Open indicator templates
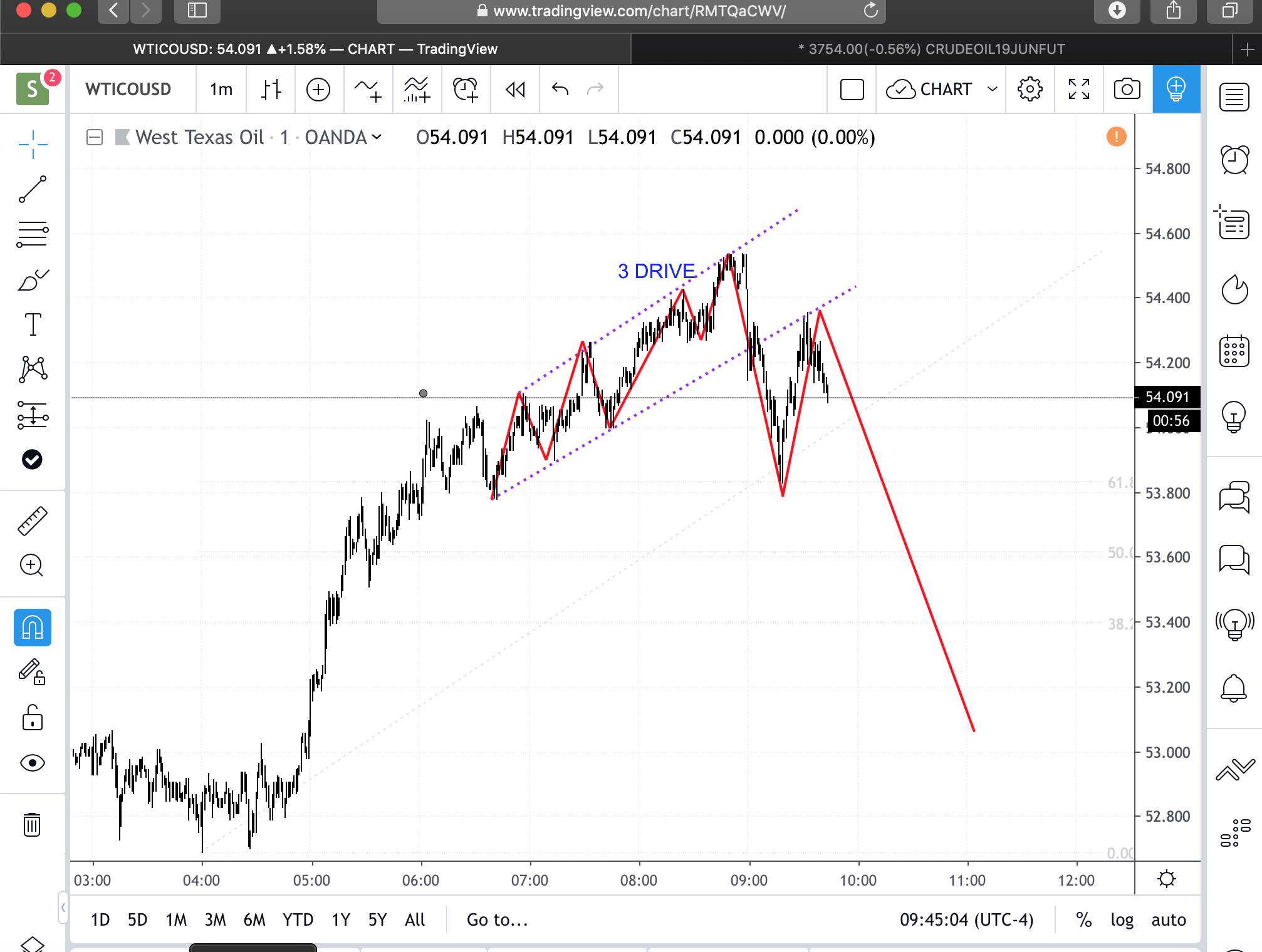This screenshot has width=1262, height=952. click(417, 90)
